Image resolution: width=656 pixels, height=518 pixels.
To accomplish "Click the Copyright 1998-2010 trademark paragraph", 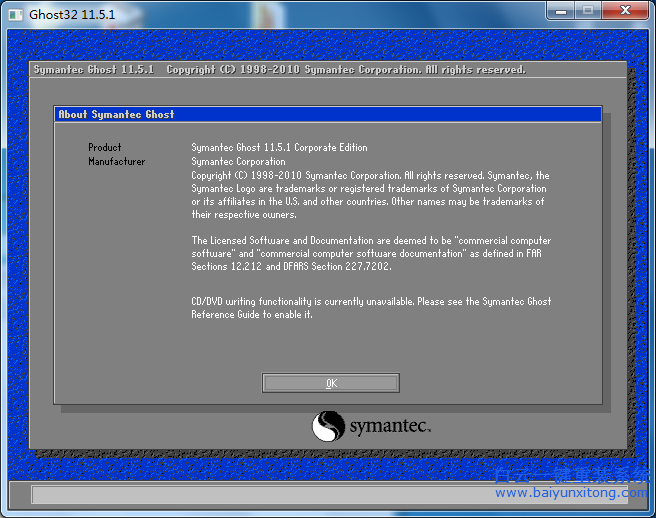I will click(x=370, y=195).
